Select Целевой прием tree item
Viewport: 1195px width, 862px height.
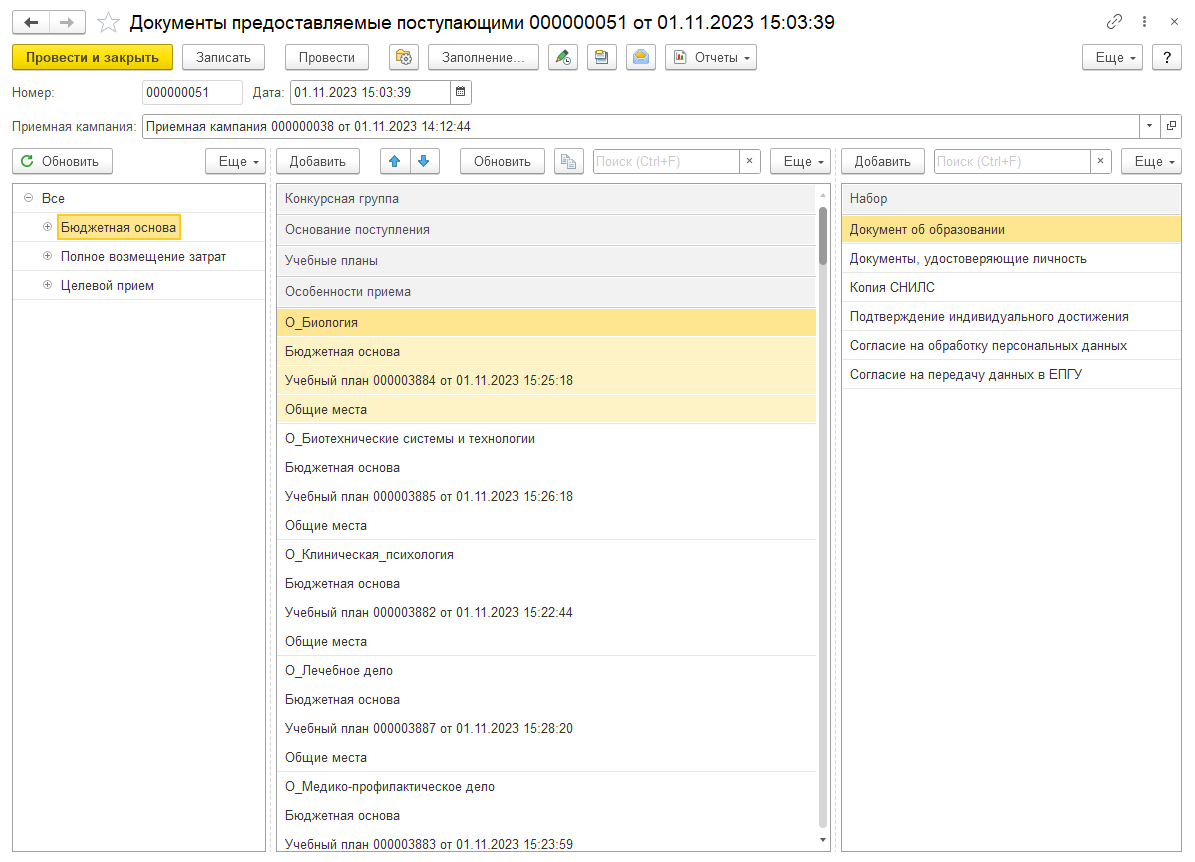(107, 285)
